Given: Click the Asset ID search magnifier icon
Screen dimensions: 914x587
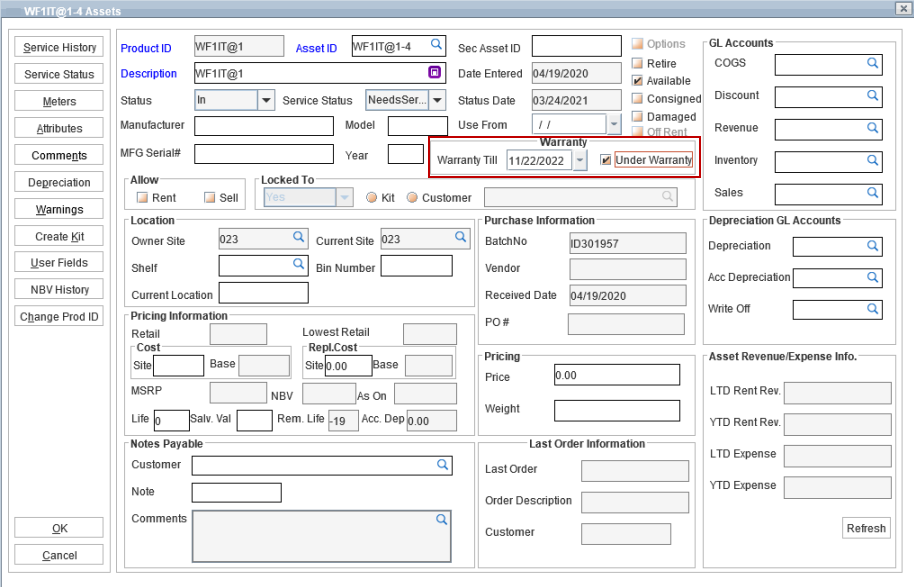Looking at the screenshot, I should click(x=436, y=45).
